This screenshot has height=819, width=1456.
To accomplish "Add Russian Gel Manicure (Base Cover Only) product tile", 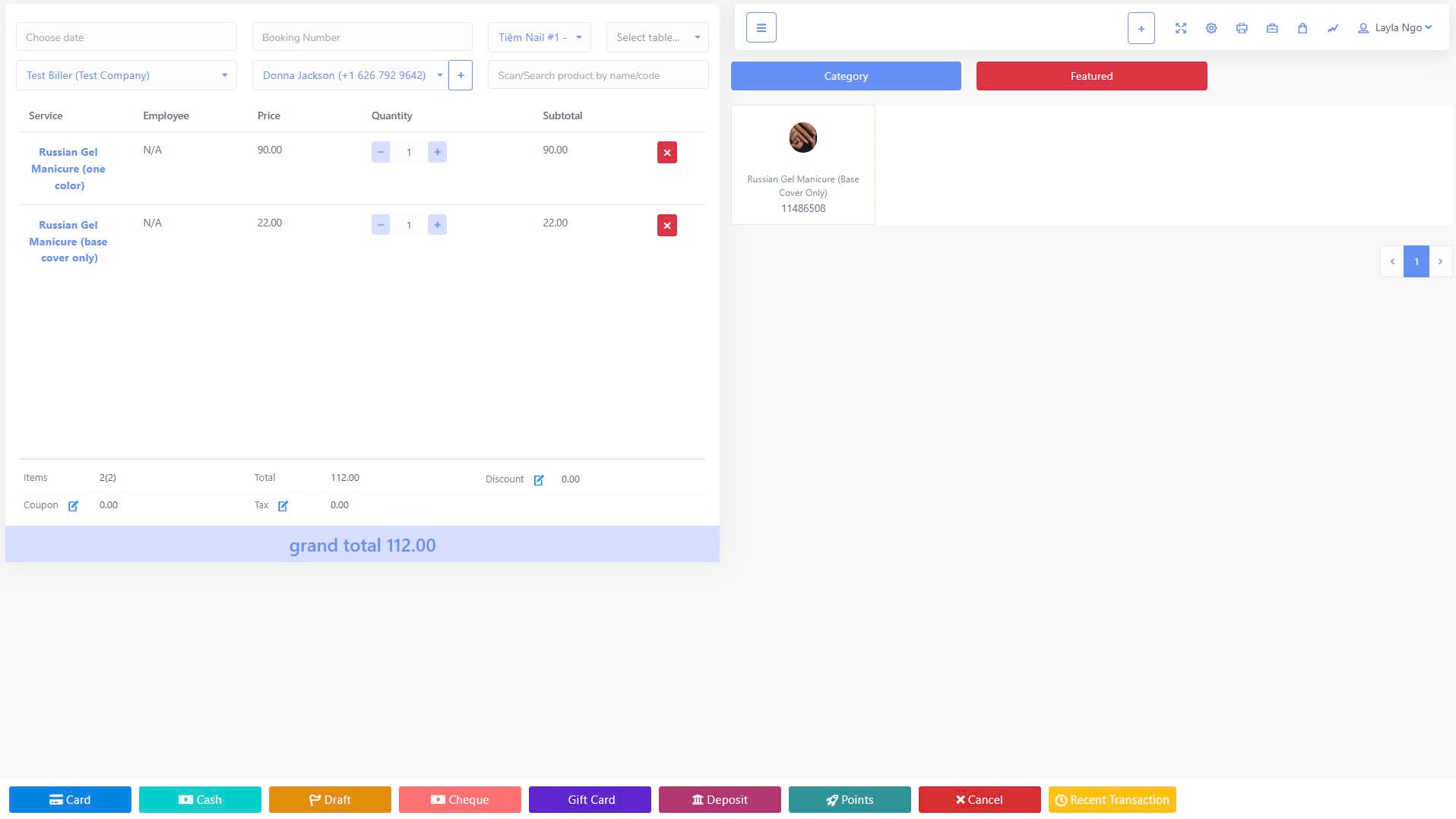I will pyautogui.click(x=802, y=165).
